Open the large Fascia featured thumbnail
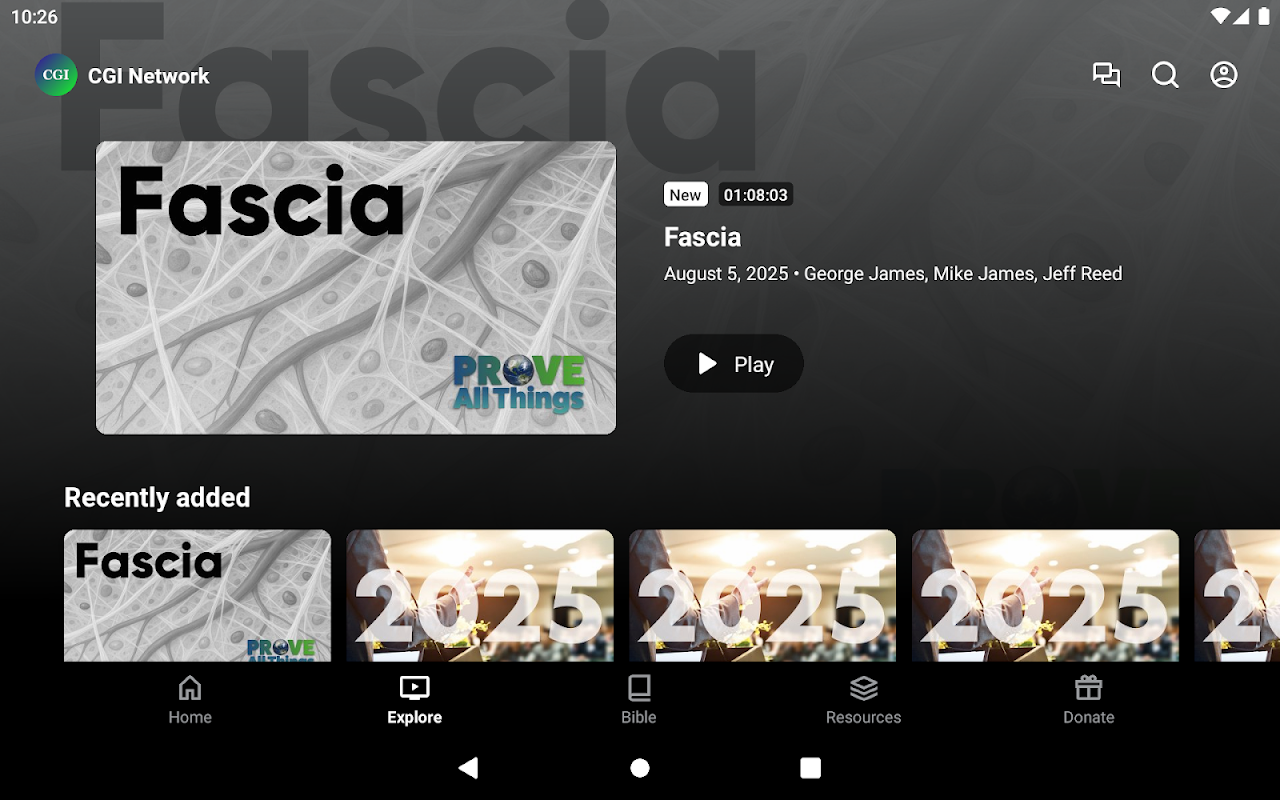 [356, 288]
